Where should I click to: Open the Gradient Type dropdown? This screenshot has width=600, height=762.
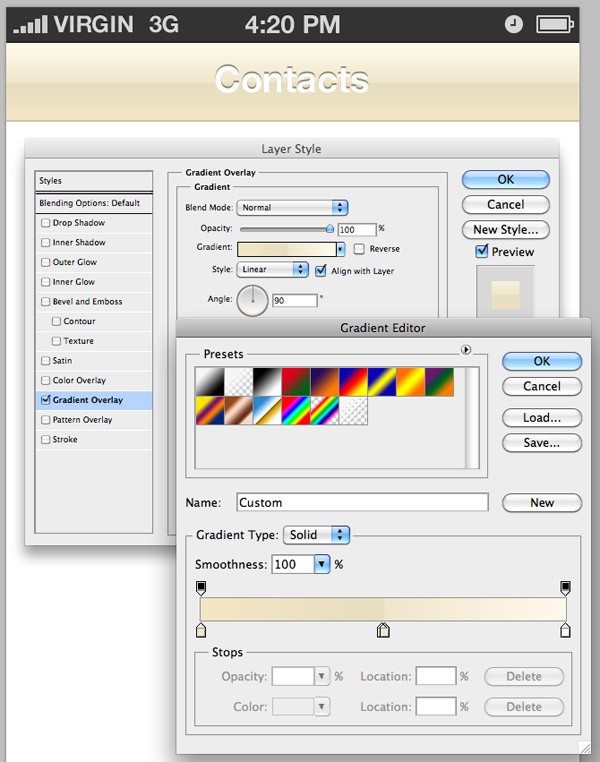coord(316,535)
